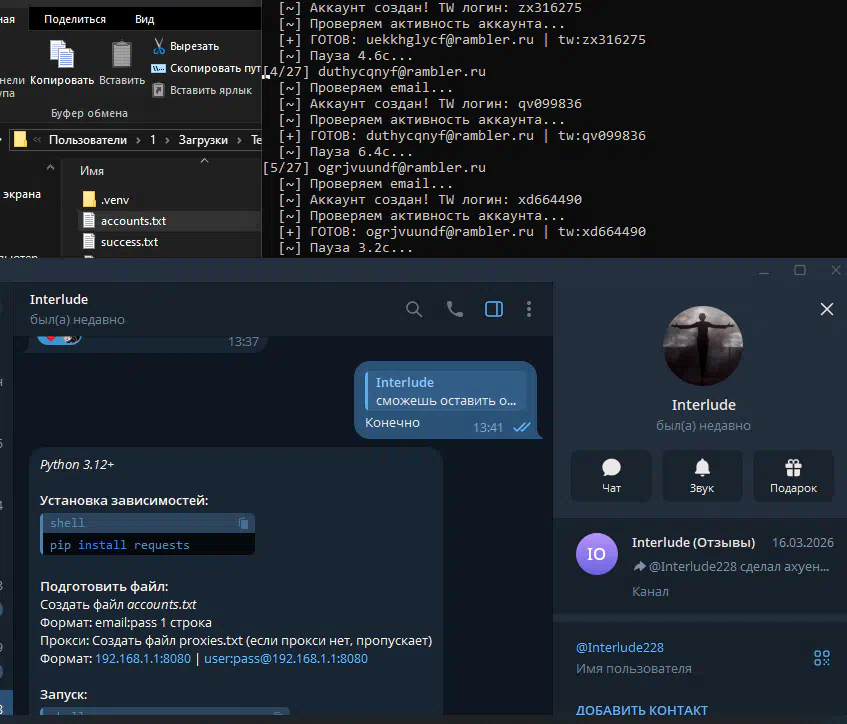Open search in the Interlude chat

pos(414,309)
